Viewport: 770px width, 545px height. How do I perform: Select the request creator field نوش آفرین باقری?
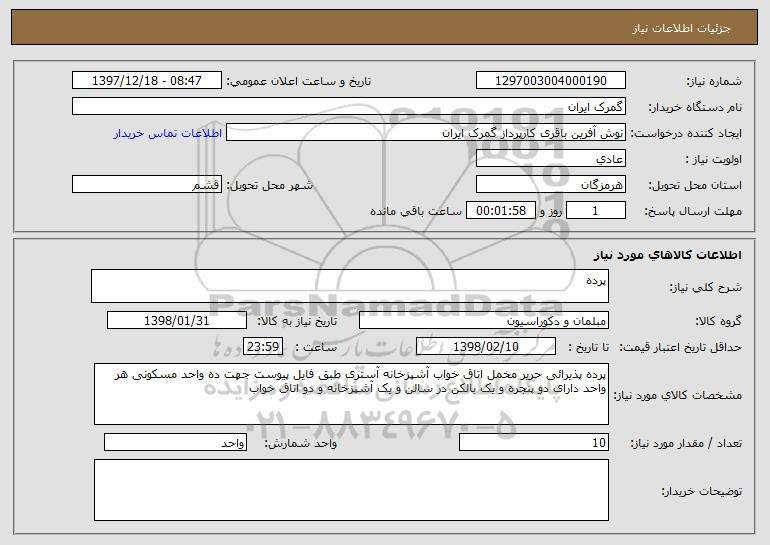point(426,133)
